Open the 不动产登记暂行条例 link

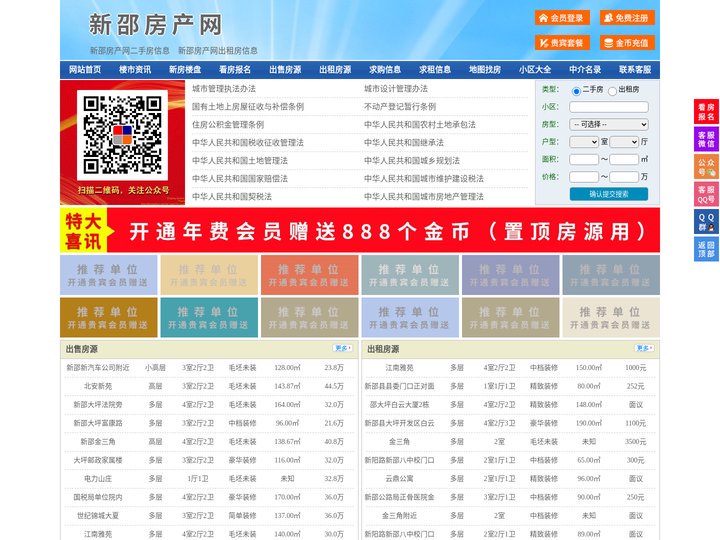tap(400, 107)
